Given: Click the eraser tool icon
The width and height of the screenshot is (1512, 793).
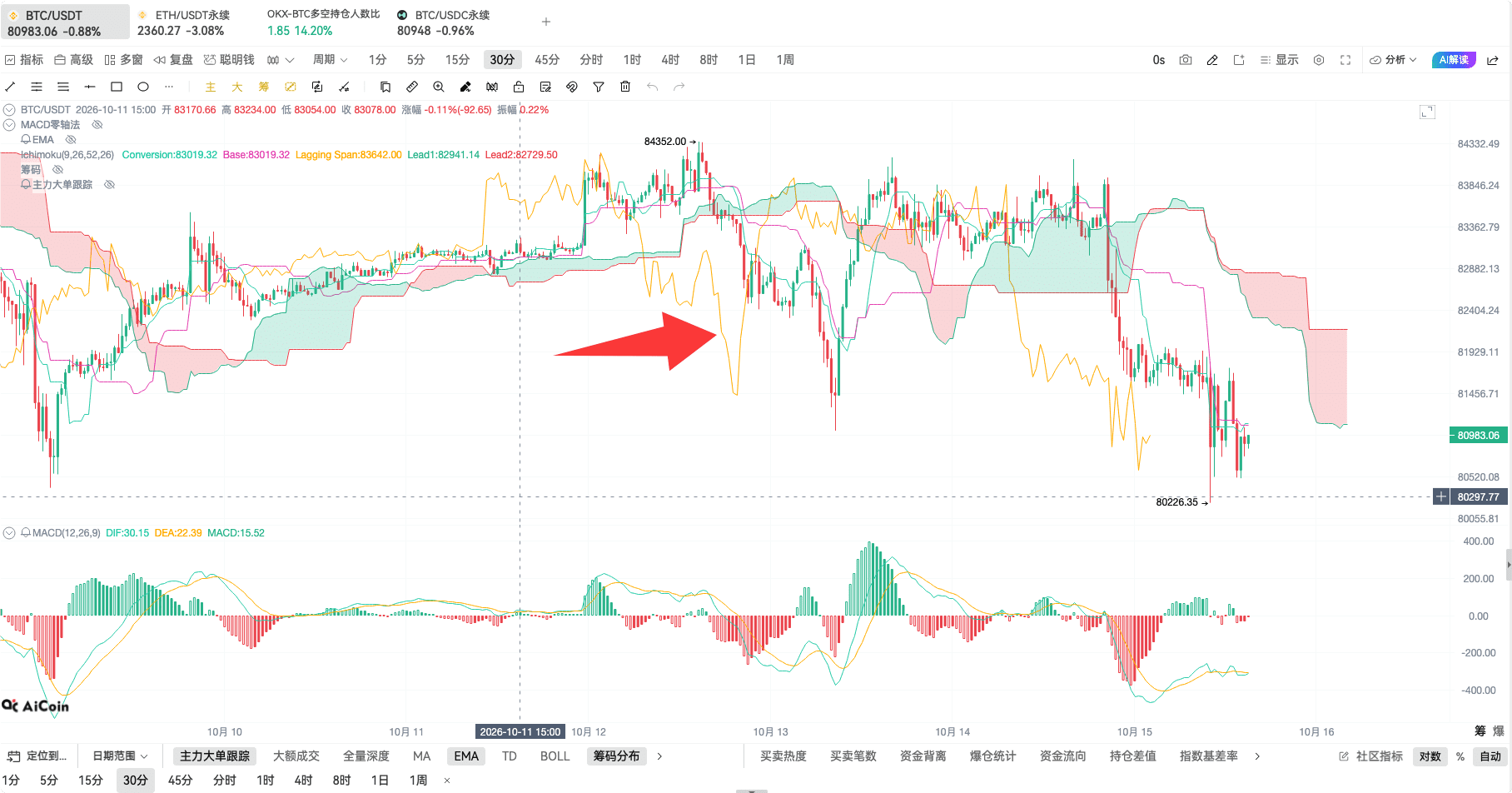Looking at the screenshot, I should coord(465,87).
